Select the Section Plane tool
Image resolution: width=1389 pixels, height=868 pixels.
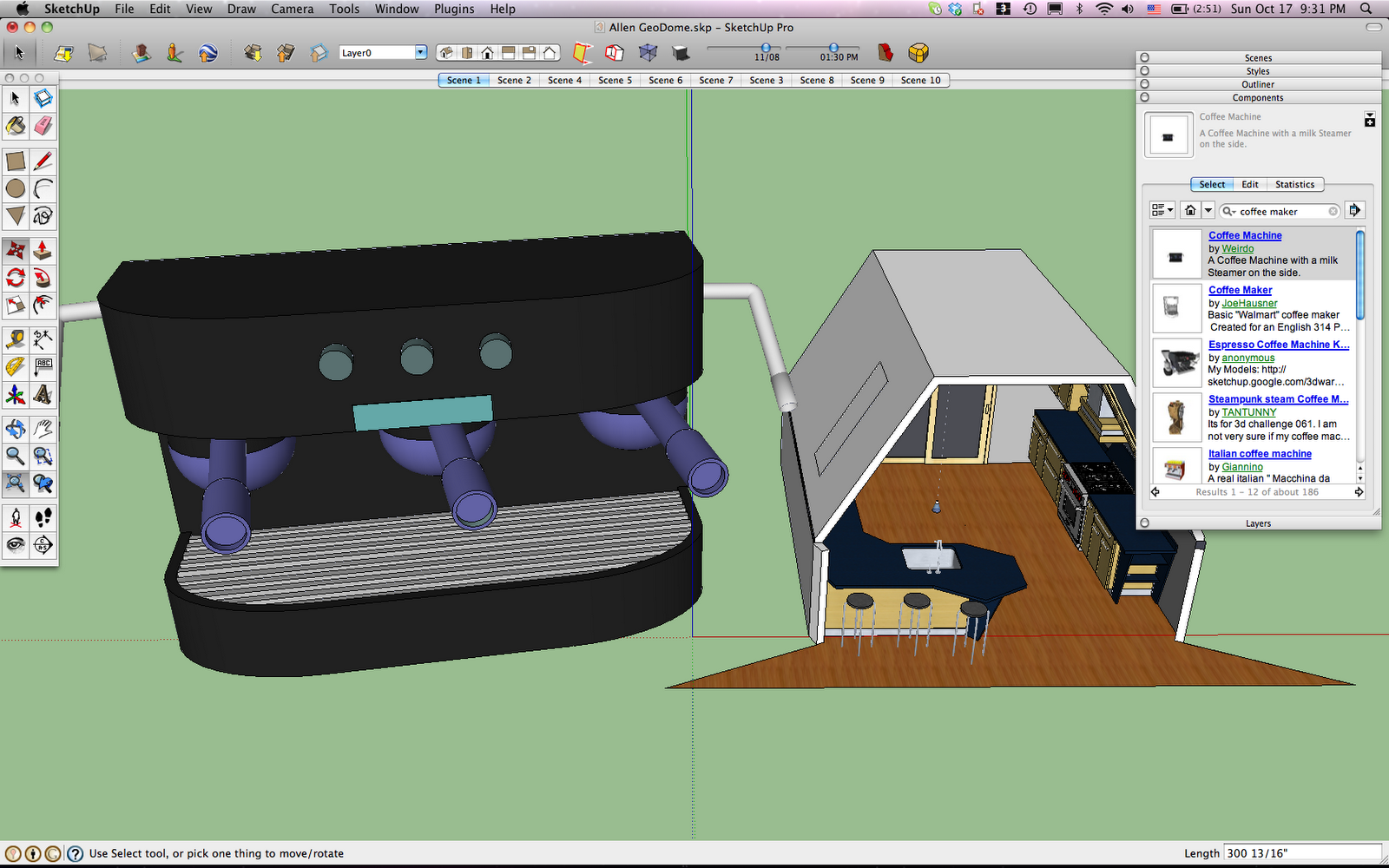click(43, 545)
